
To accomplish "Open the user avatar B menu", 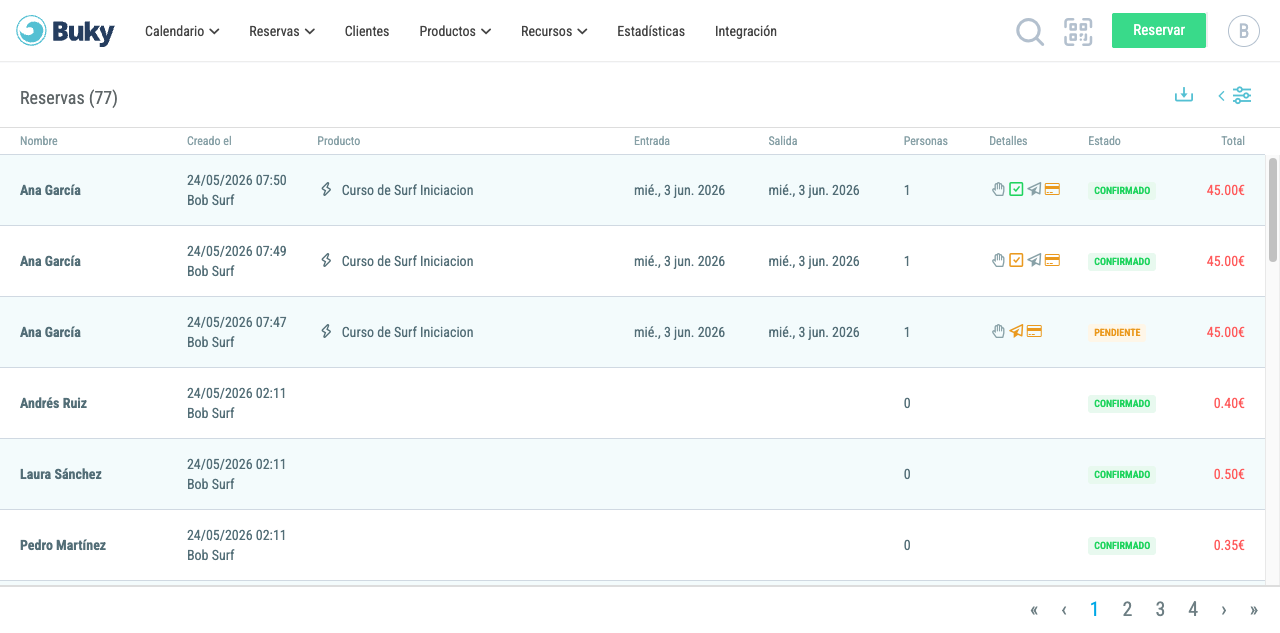I will click(1243, 31).
